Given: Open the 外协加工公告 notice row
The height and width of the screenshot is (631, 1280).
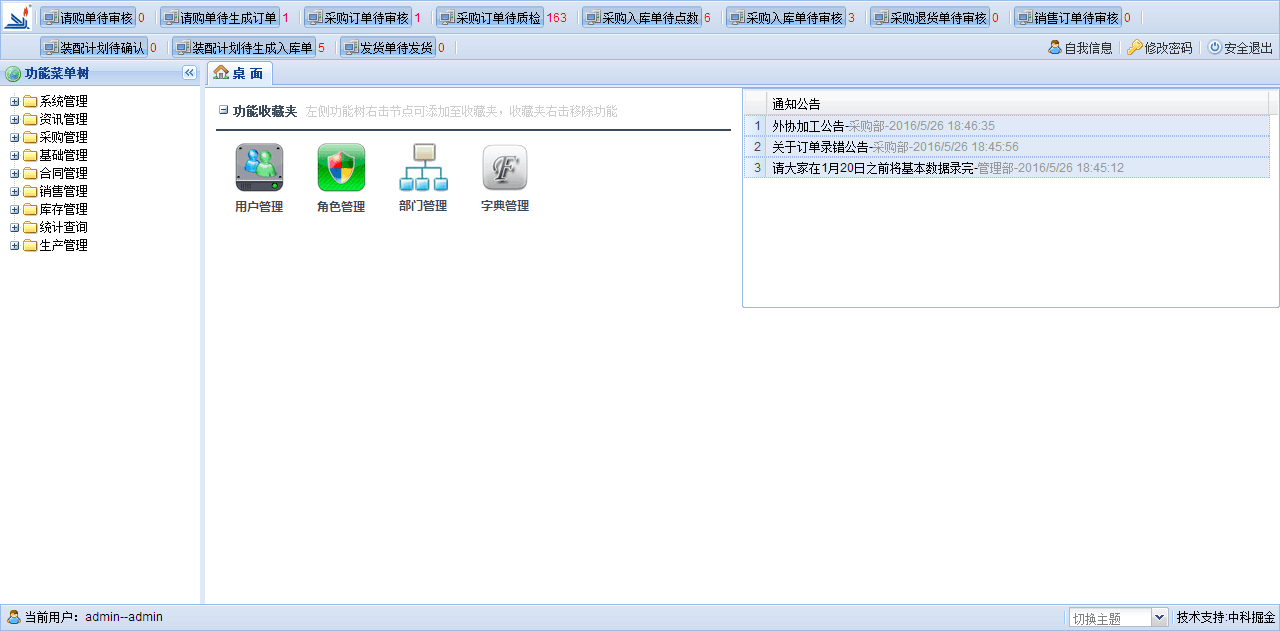Looking at the screenshot, I should [x=808, y=126].
